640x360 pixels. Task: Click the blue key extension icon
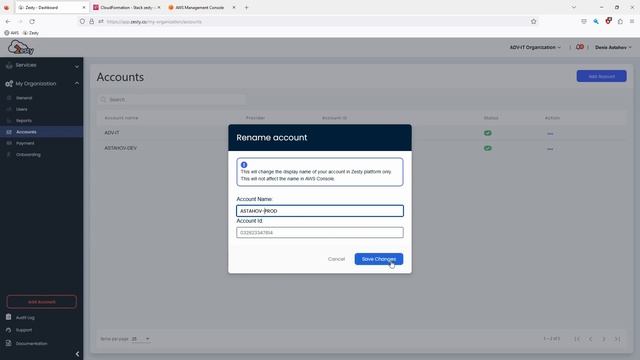pos(596,22)
